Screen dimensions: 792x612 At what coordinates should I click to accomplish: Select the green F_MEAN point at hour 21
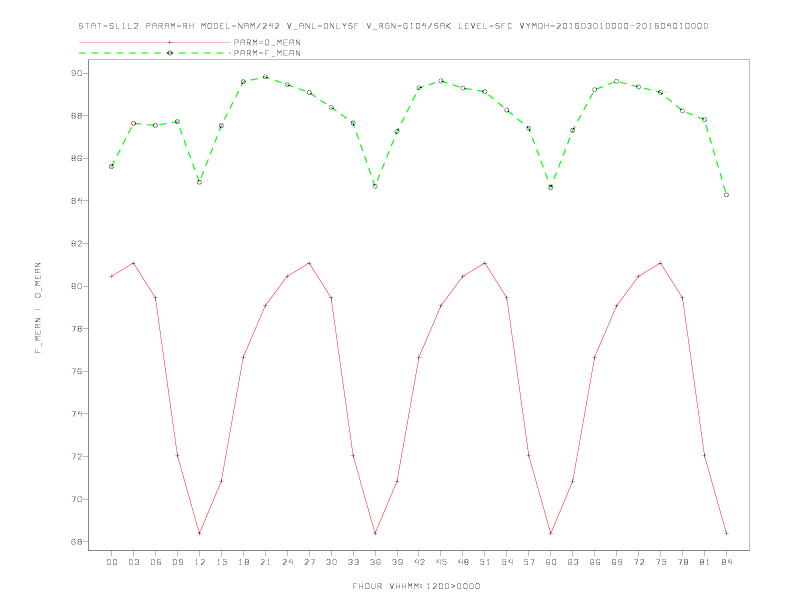265,77
